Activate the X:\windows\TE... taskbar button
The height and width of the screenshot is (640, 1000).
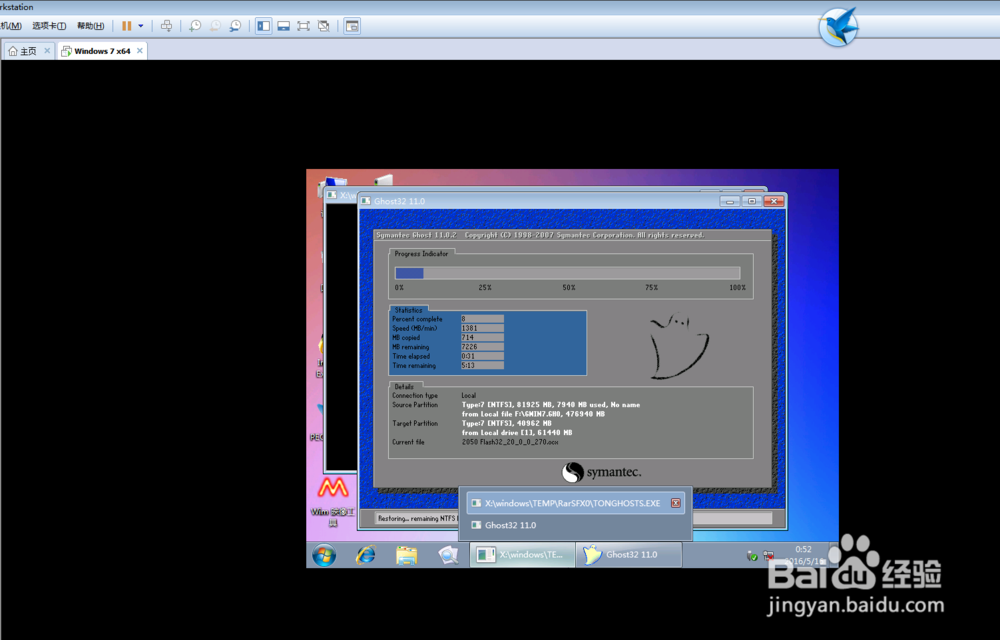(523, 555)
